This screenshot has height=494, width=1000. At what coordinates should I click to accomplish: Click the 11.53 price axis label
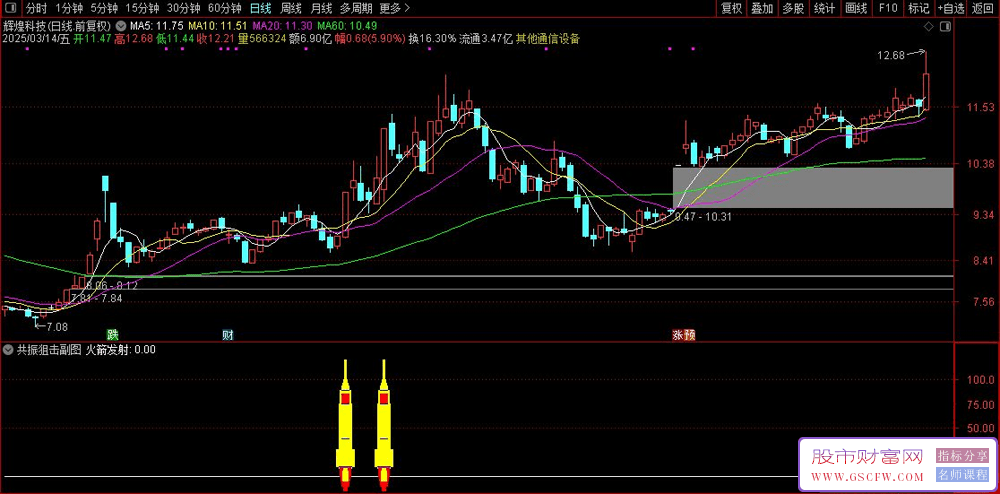pyautogui.click(x=981, y=108)
